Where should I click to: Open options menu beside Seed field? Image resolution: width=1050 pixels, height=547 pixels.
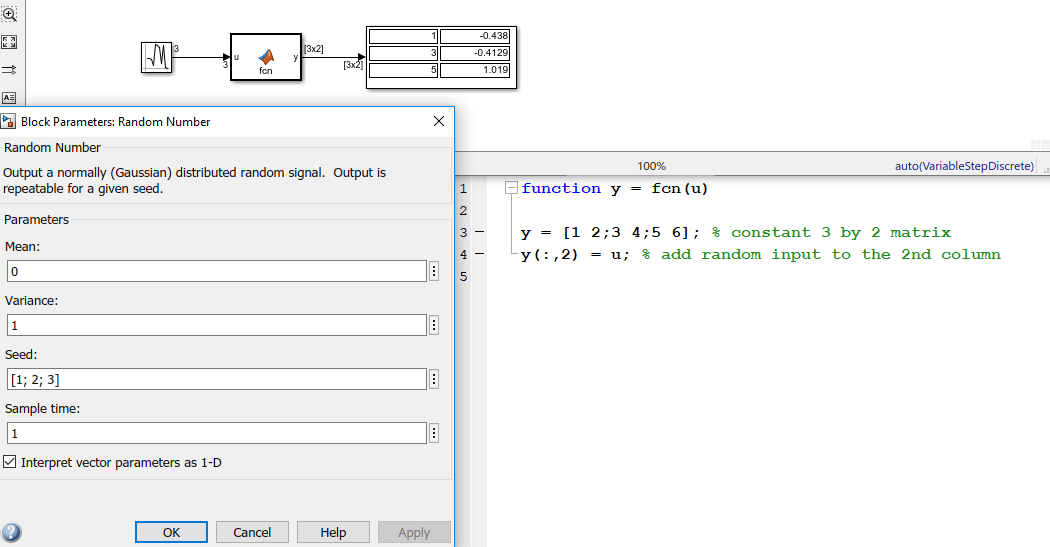point(434,380)
